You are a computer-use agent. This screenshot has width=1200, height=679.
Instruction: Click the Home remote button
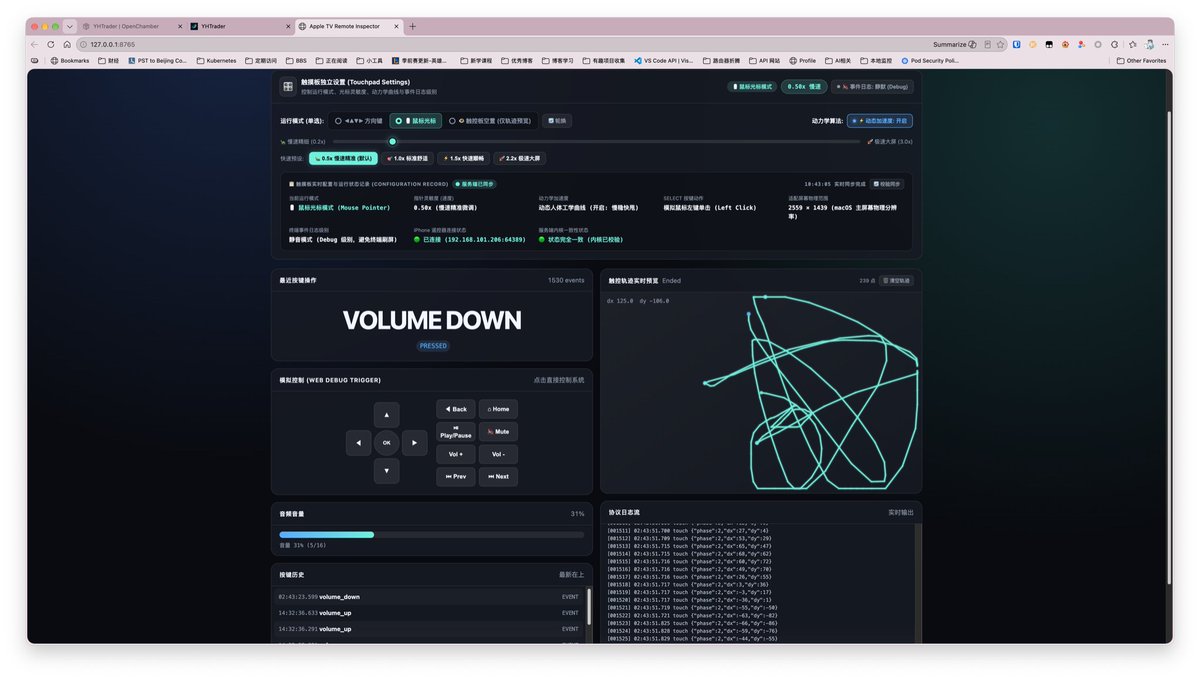pyautogui.click(x=498, y=409)
